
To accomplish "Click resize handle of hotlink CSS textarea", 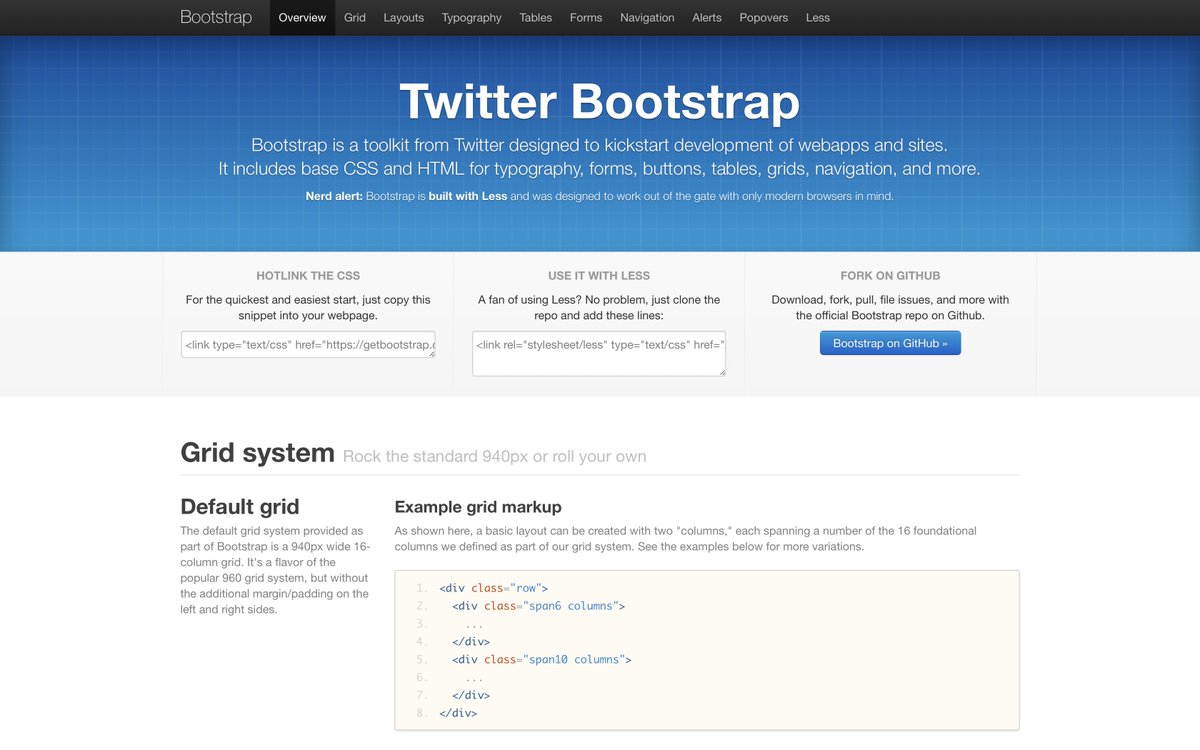I will click(431, 353).
